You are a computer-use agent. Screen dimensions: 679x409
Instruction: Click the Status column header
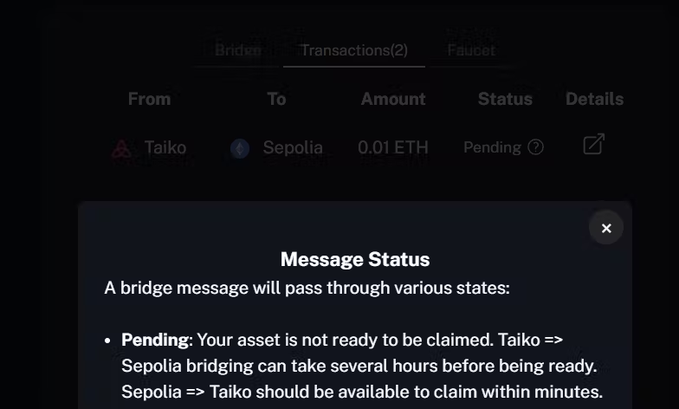(505, 99)
